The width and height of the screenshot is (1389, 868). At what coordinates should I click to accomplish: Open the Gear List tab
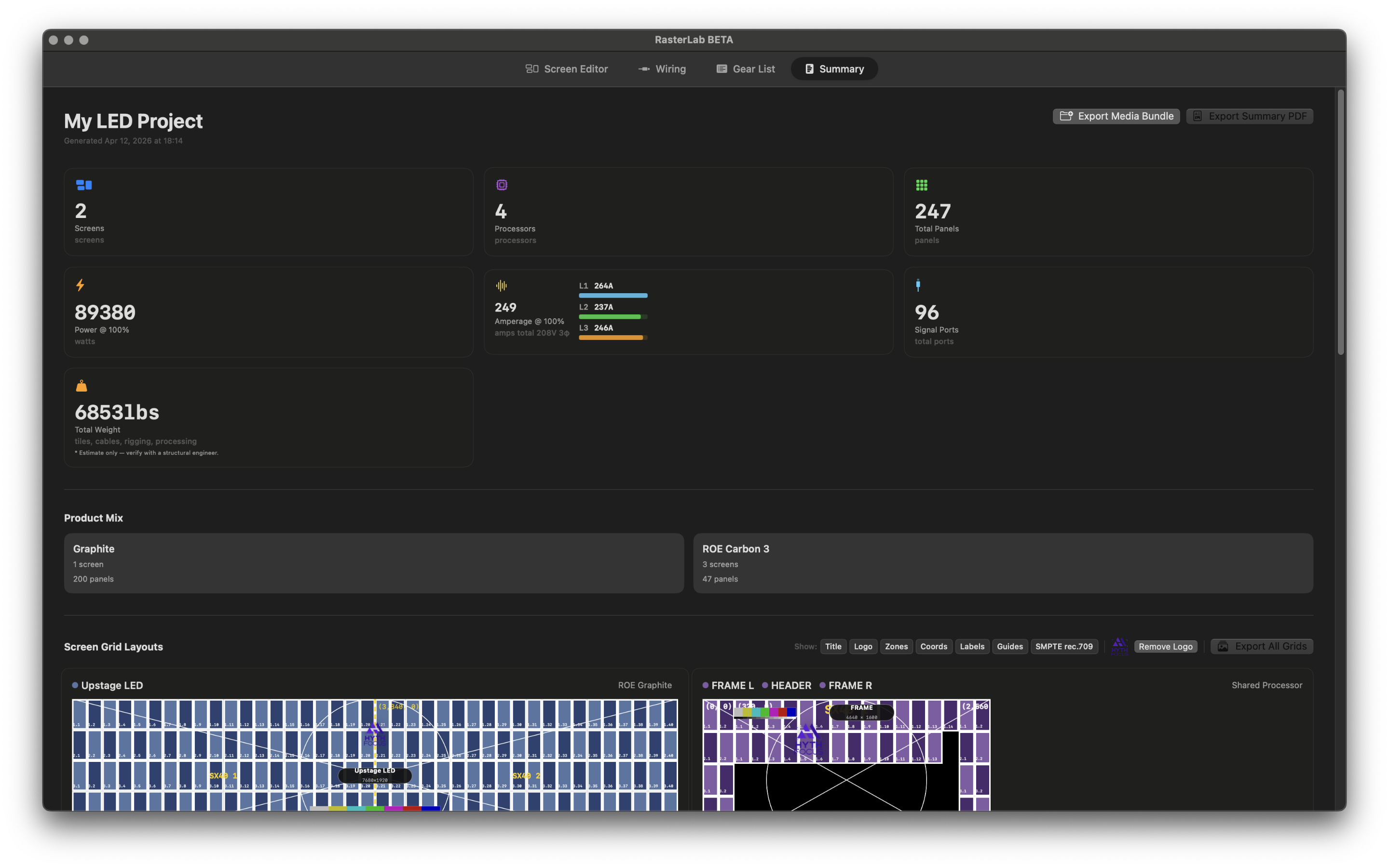pos(745,69)
